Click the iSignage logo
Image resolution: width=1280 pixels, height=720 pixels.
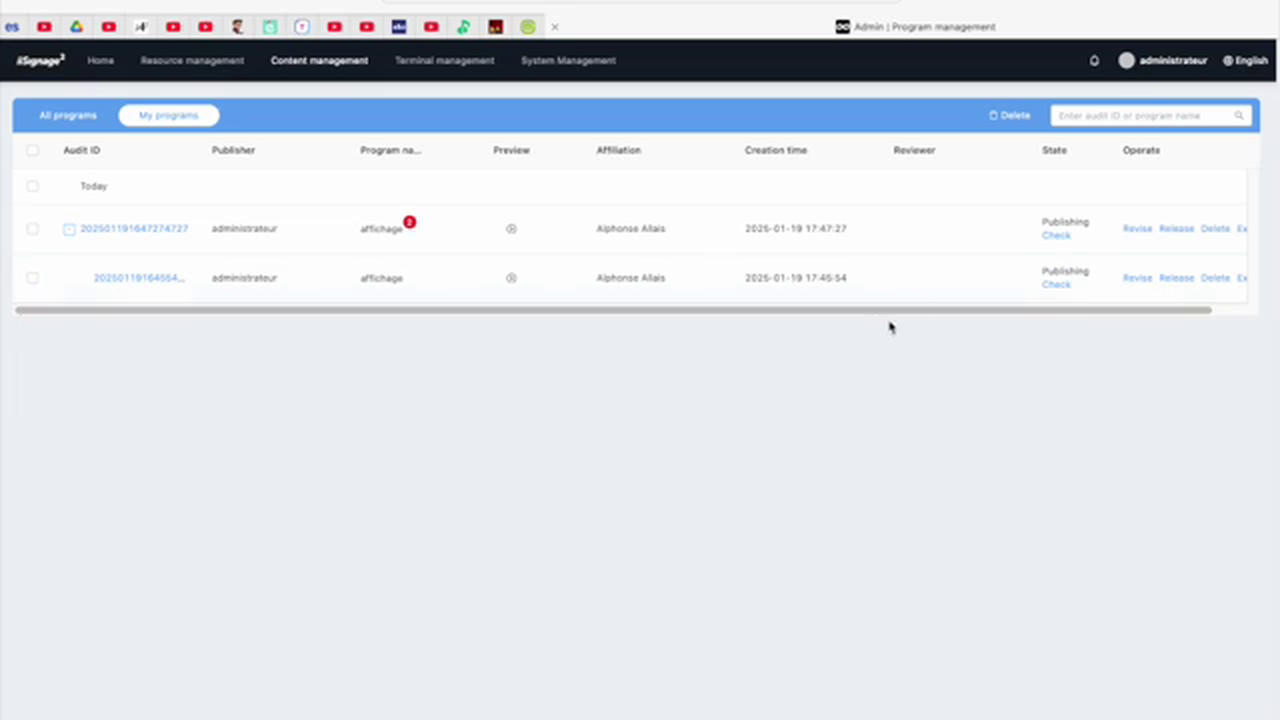click(x=40, y=61)
